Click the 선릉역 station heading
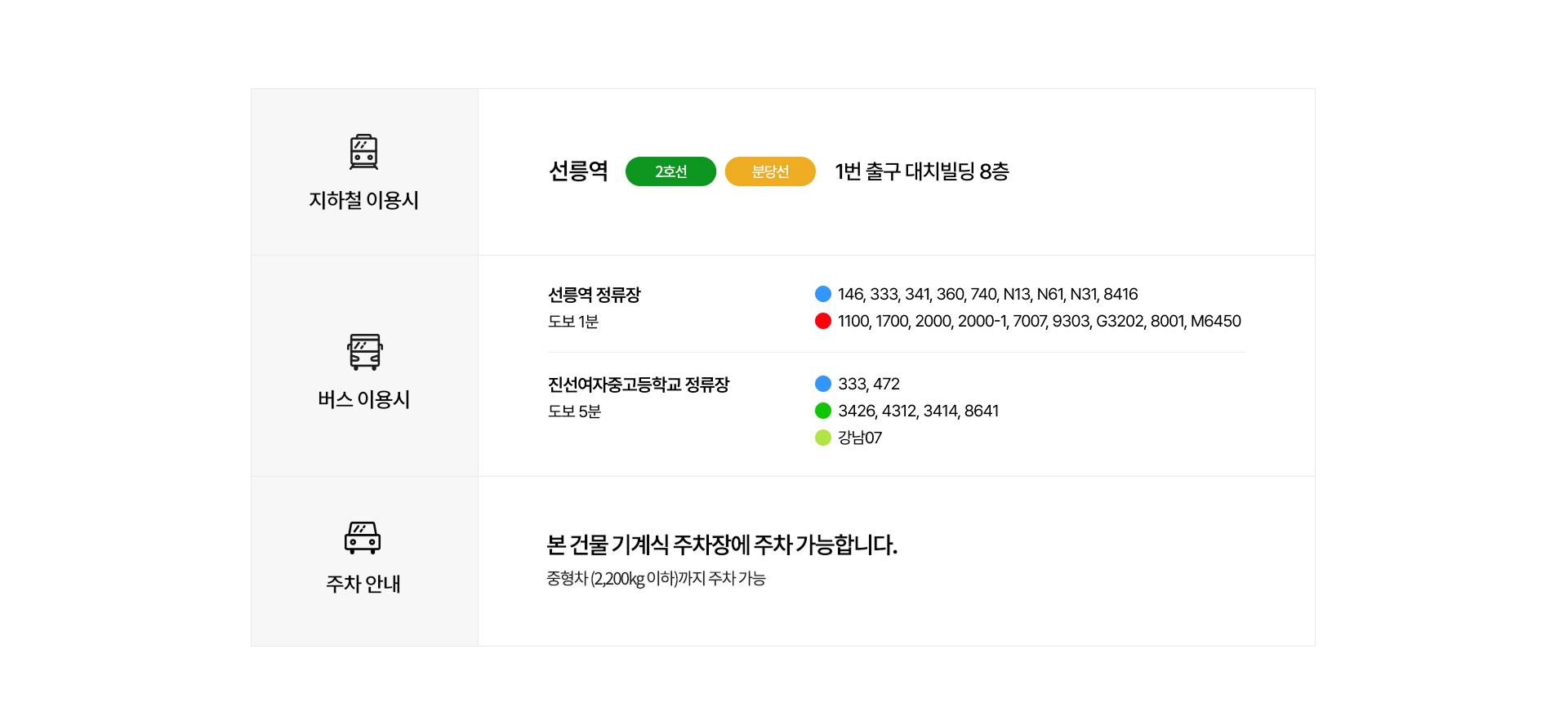 pyautogui.click(x=578, y=171)
